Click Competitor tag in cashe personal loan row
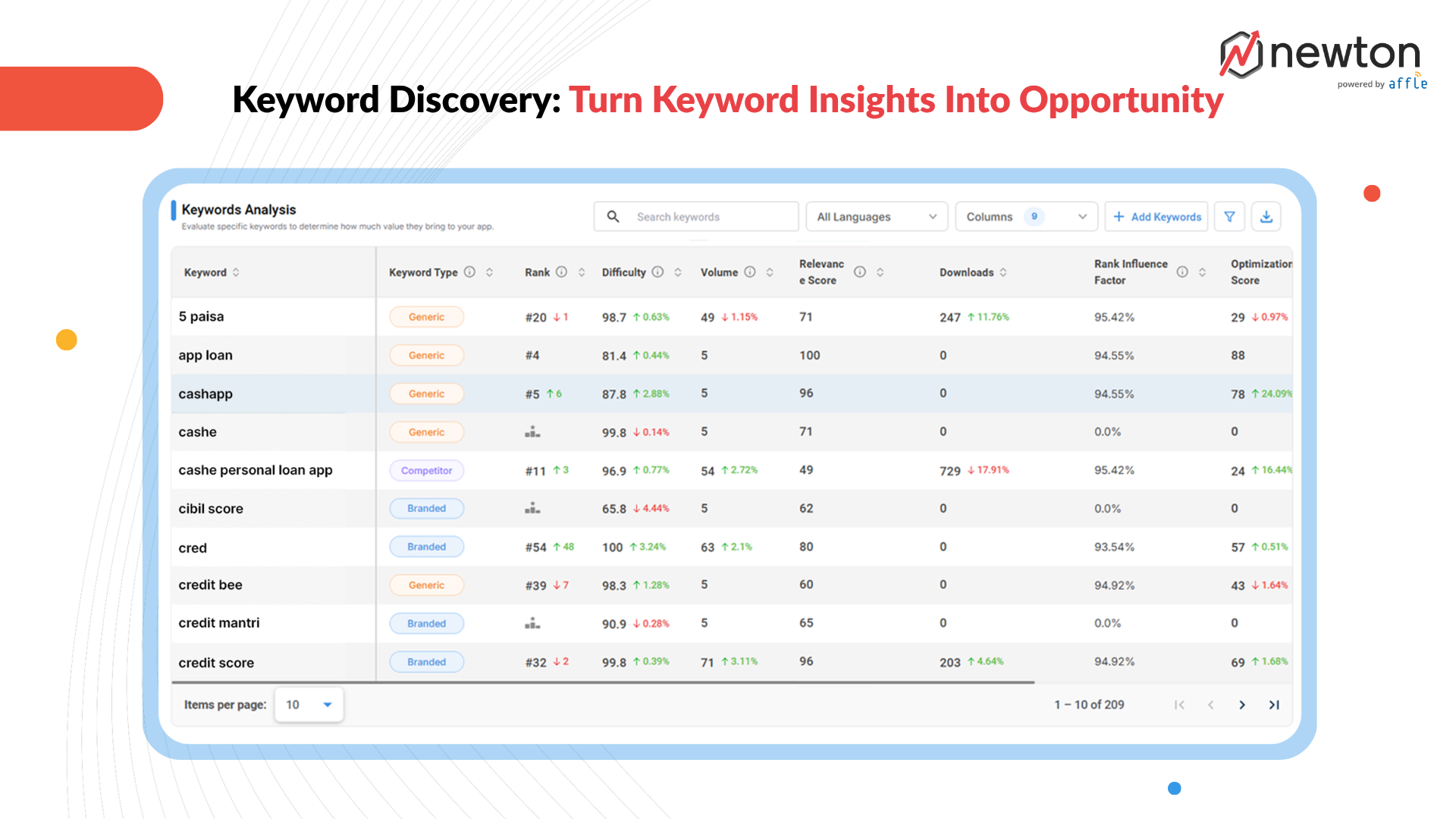The image size is (1456, 819). 426,470
